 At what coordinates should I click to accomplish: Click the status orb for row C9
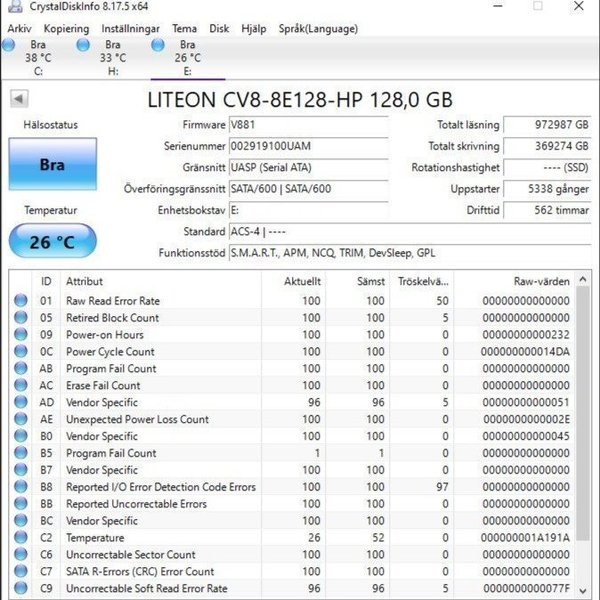coord(21,588)
